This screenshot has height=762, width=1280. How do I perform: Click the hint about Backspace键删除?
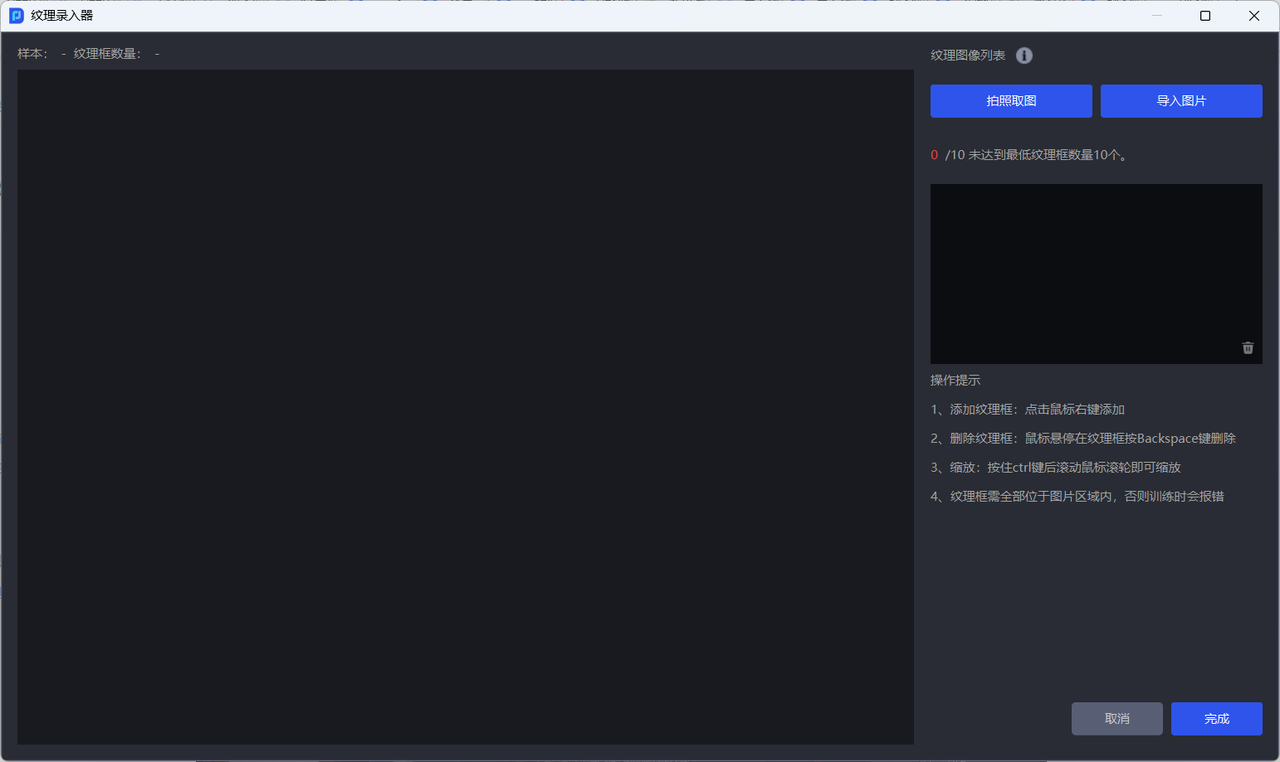[x=1083, y=438]
